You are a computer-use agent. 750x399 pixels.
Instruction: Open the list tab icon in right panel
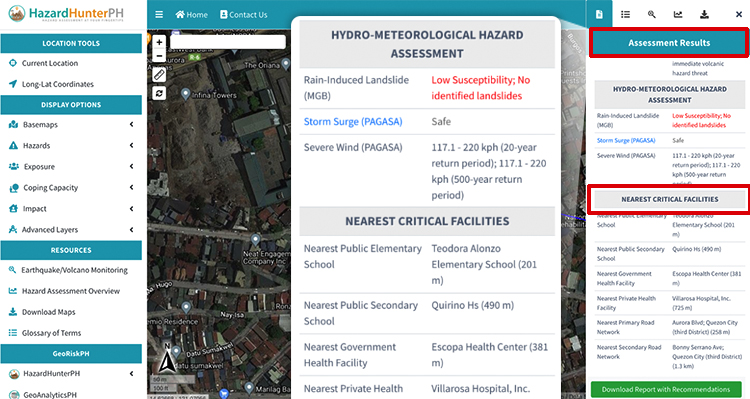(625, 14)
